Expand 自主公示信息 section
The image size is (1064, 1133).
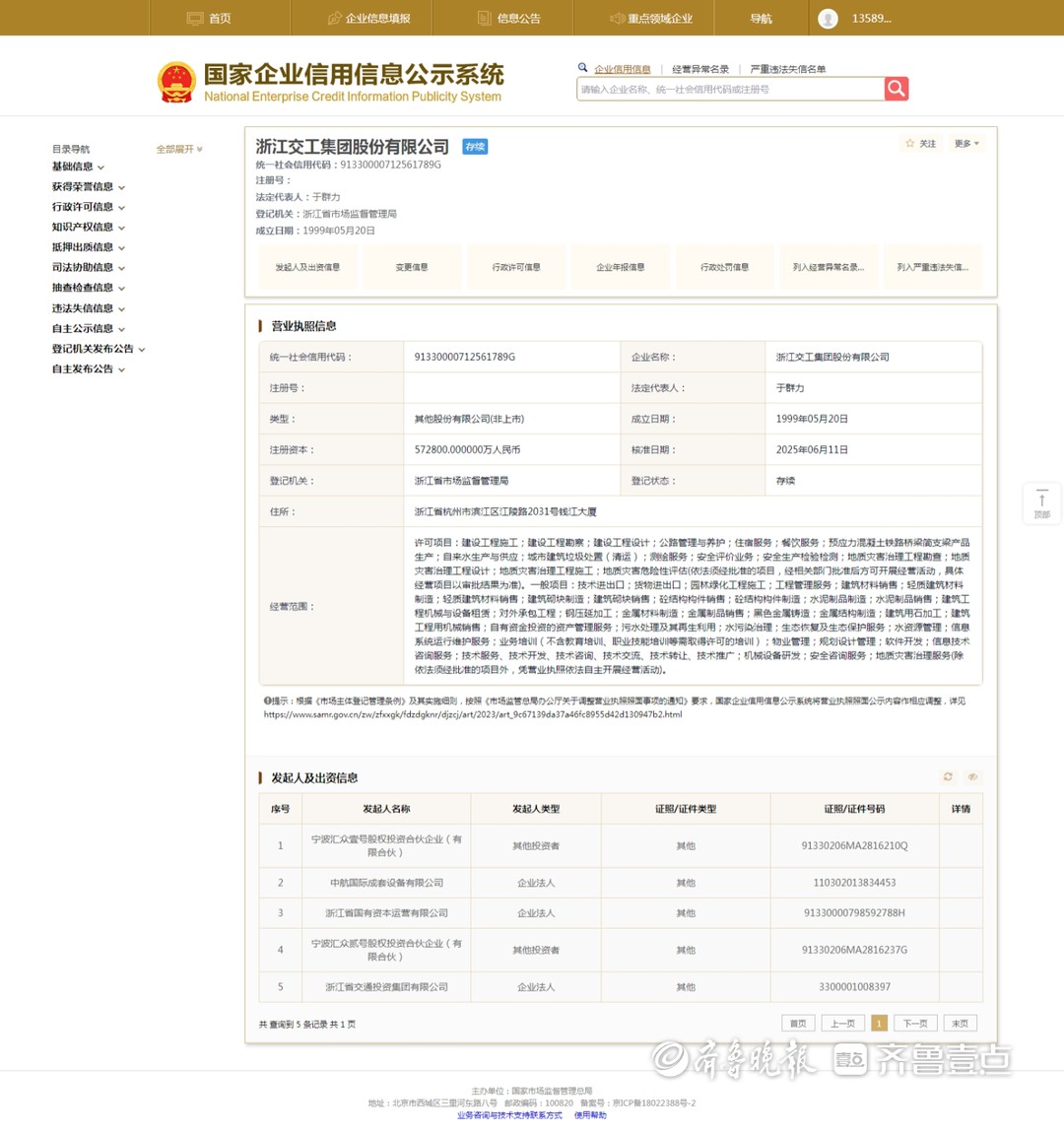[x=88, y=328]
